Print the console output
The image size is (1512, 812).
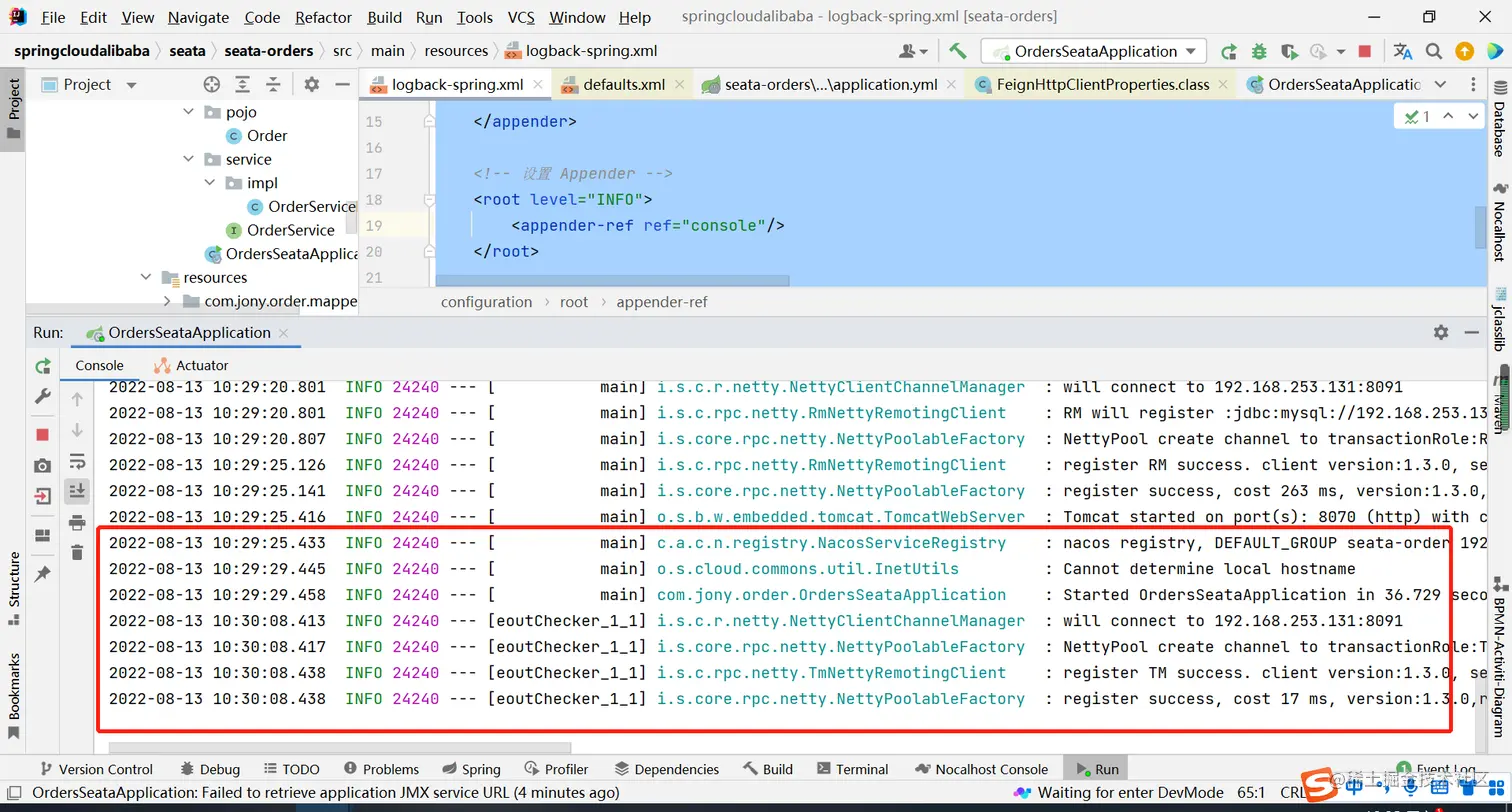(x=77, y=521)
